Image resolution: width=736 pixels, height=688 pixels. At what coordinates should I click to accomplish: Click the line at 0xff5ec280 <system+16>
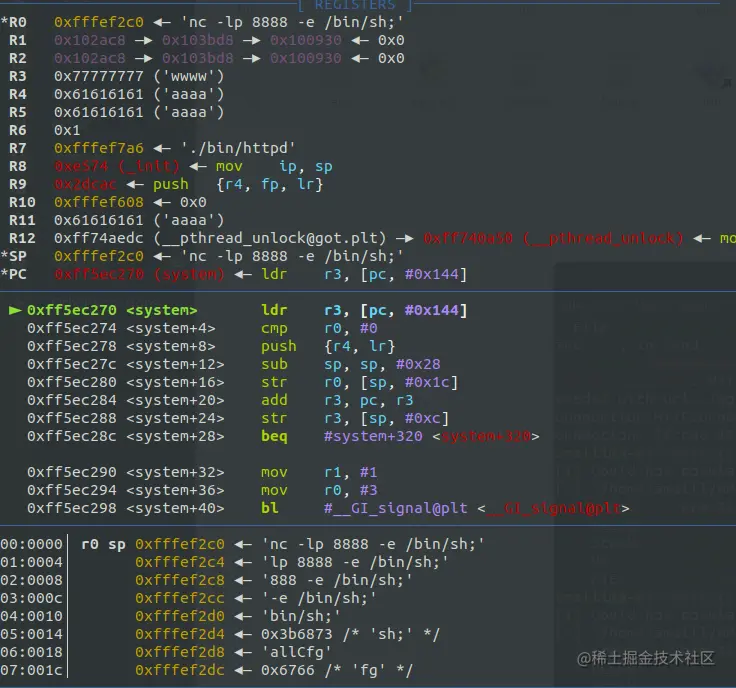click(x=242, y=382)
